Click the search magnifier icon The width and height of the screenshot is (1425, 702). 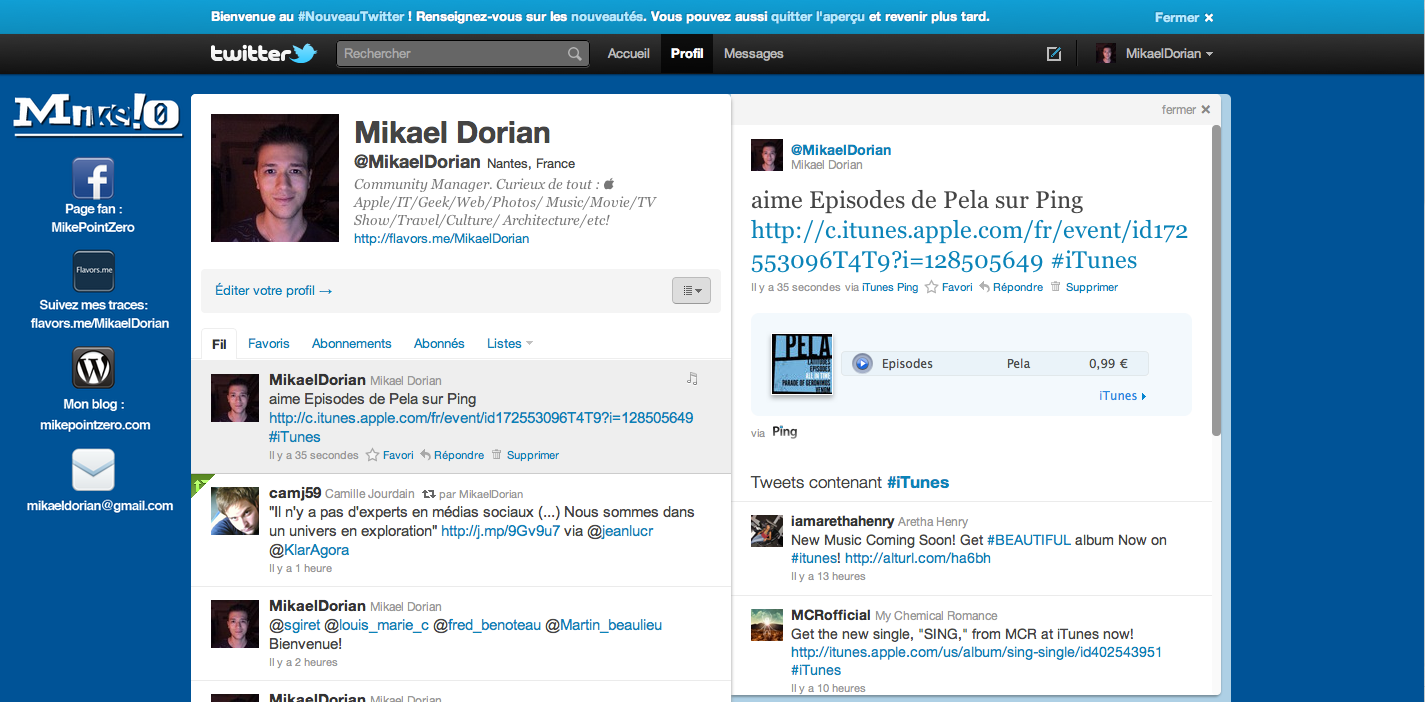click(574, 54)
